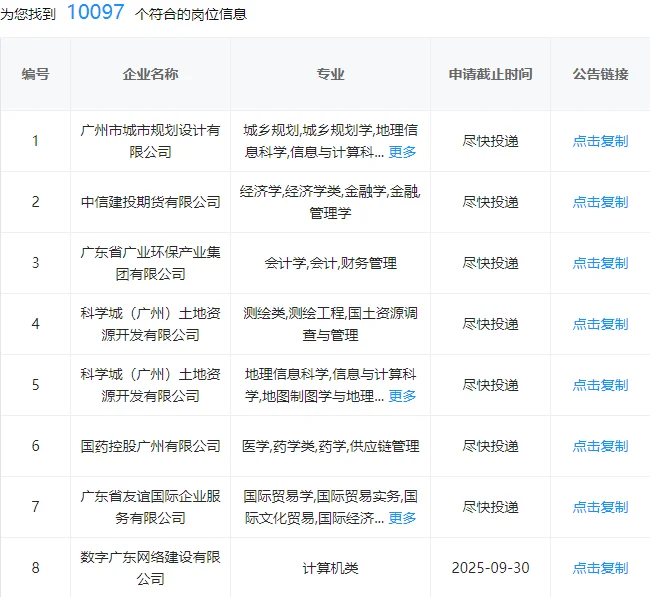Select company name cell in row 4

(150, 324)
